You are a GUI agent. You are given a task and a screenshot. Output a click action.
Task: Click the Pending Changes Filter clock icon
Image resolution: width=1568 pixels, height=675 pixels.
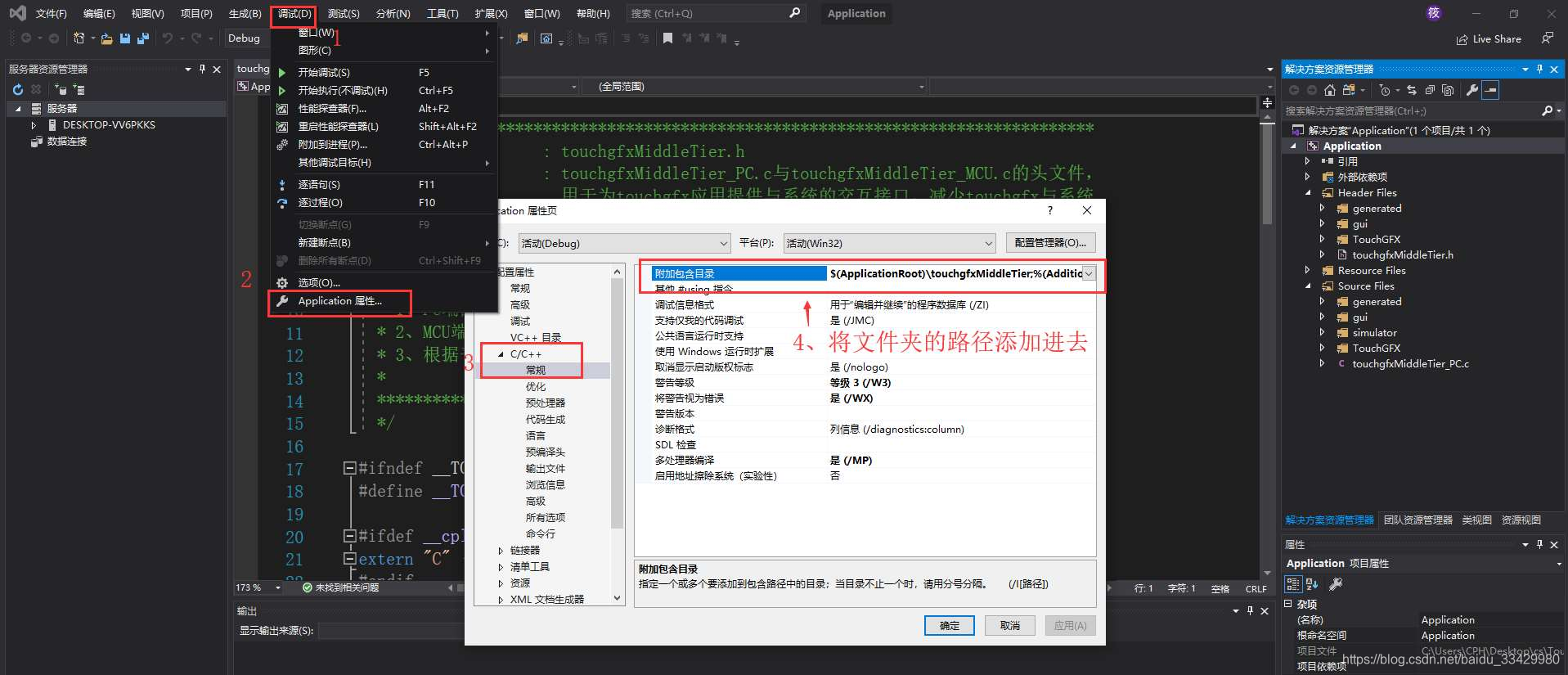click(x=1384, y=90)
